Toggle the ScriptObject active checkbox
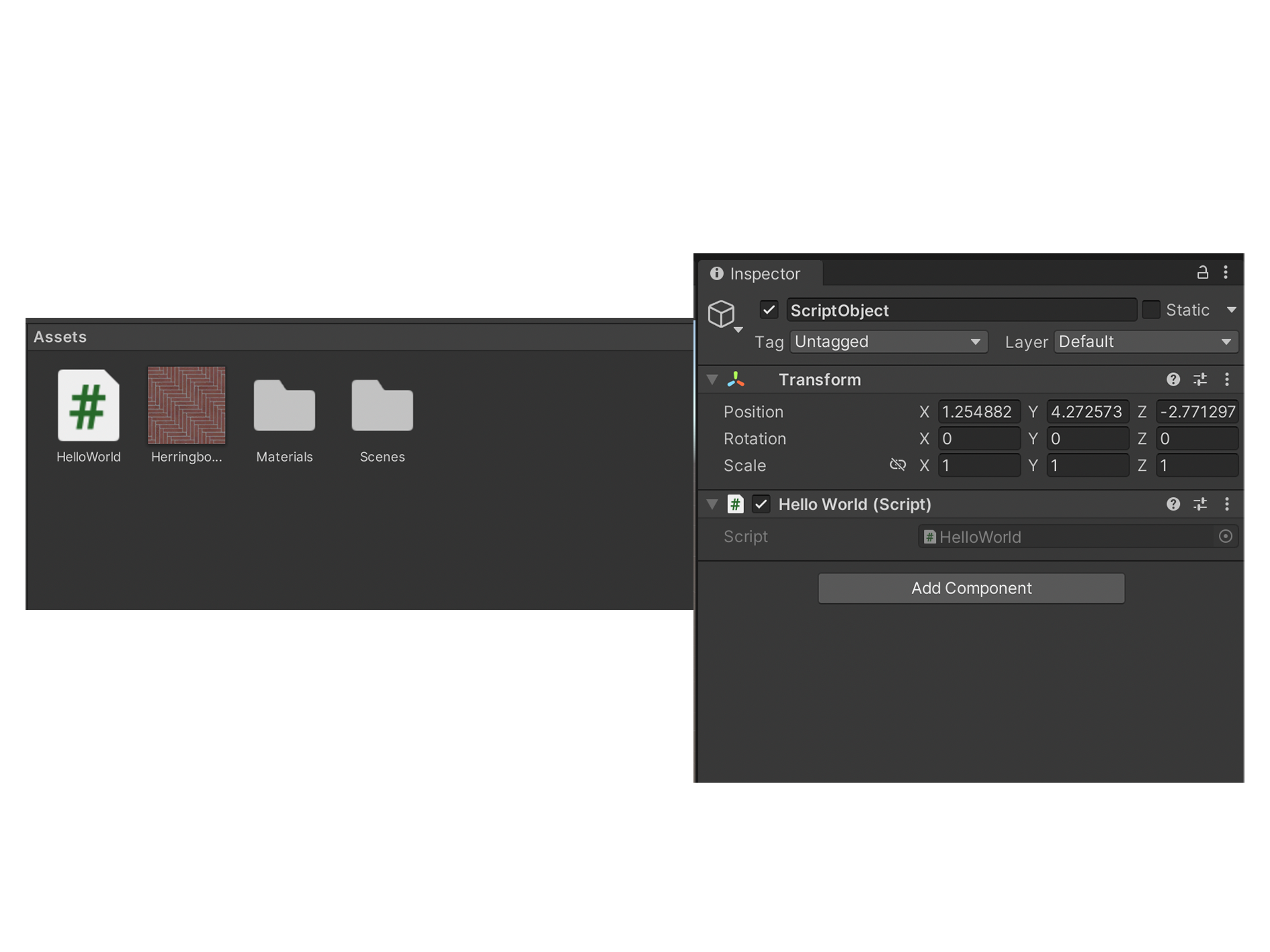The image size is (1270, 952). coord(769,310)
